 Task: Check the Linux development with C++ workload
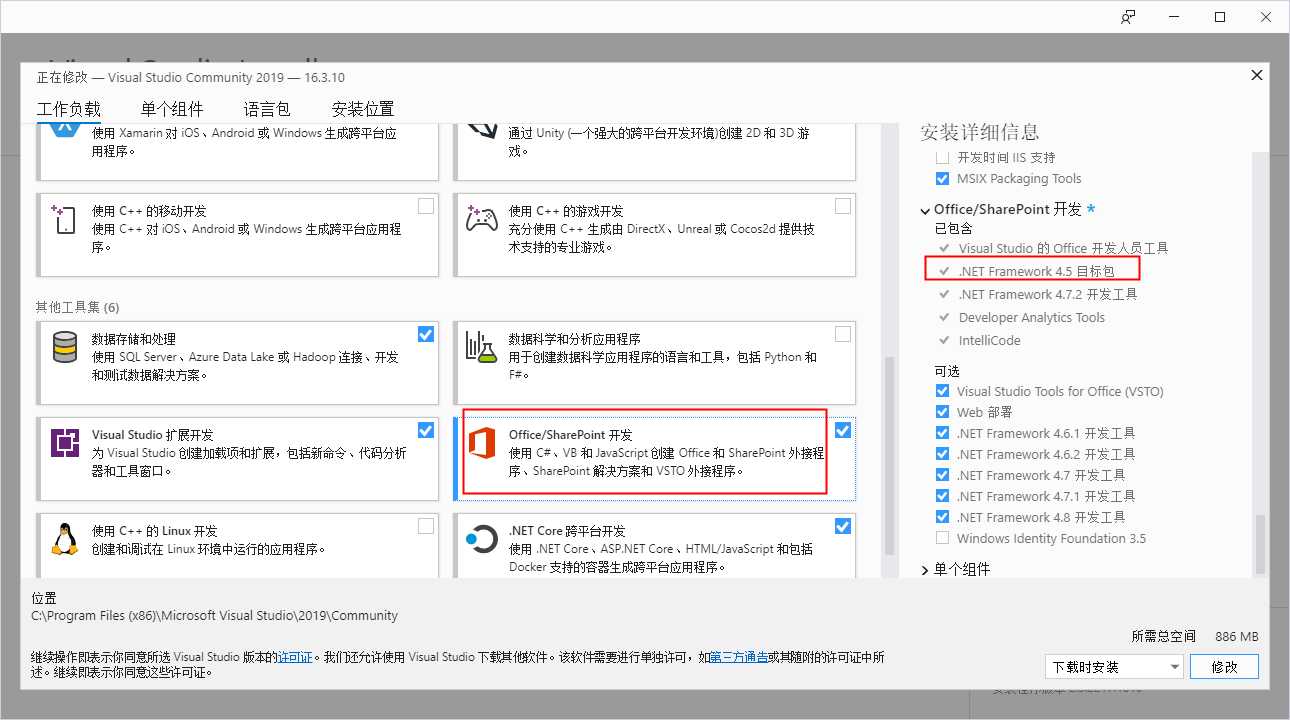[426, 526]
